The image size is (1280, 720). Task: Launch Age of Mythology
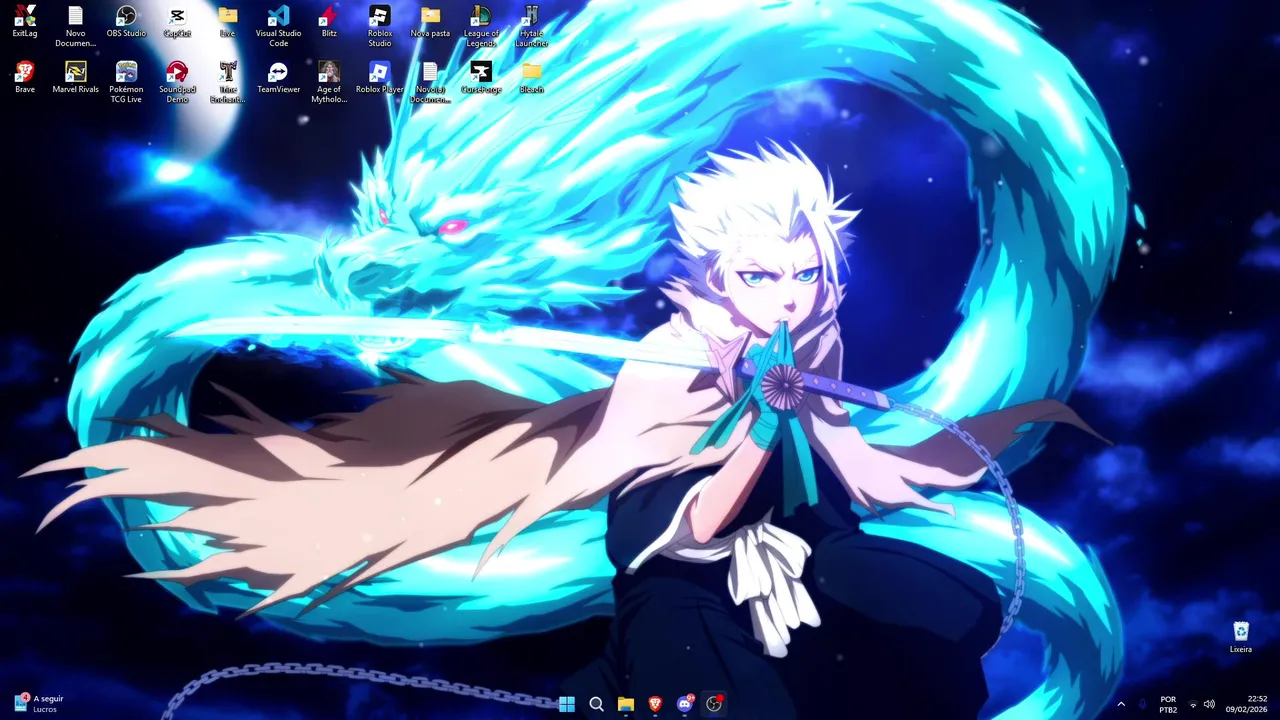(329, 82)
